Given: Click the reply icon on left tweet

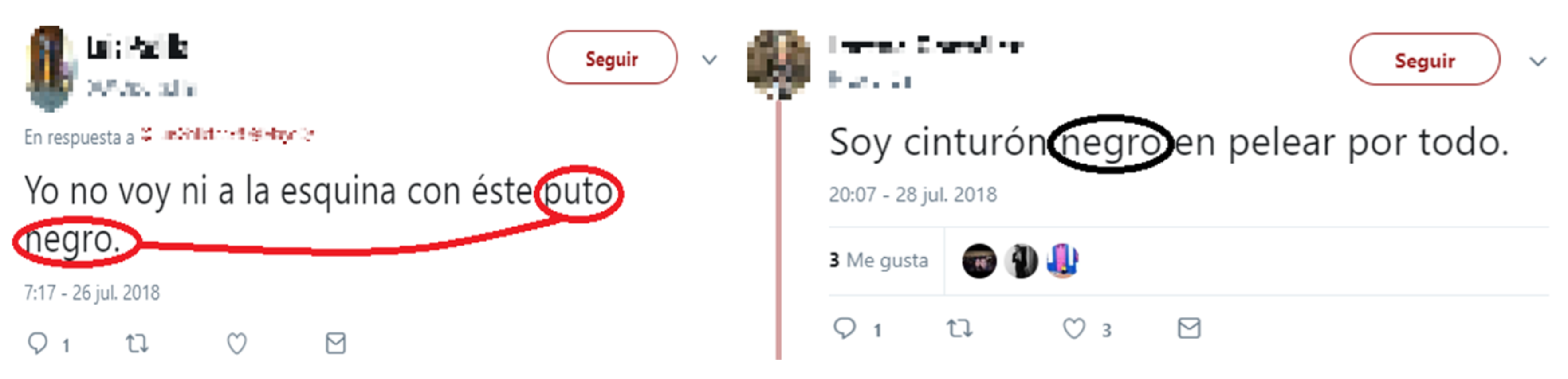Looking at the screenshot, I should (x=38, y=344).
